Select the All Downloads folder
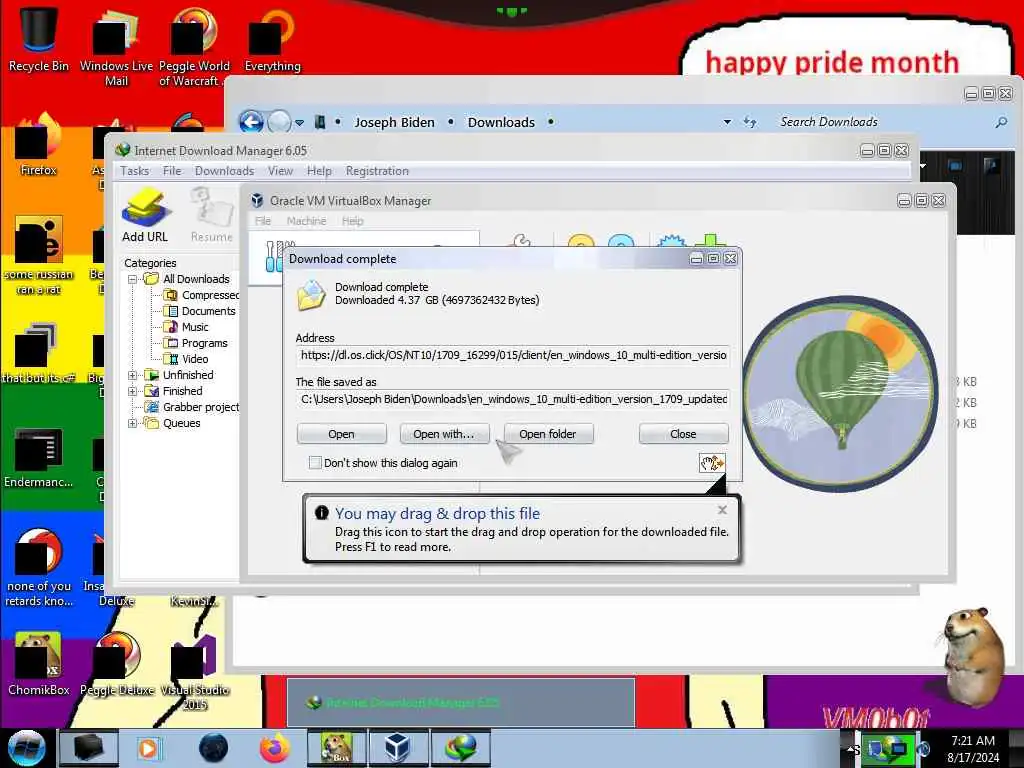 coord(187,279)
